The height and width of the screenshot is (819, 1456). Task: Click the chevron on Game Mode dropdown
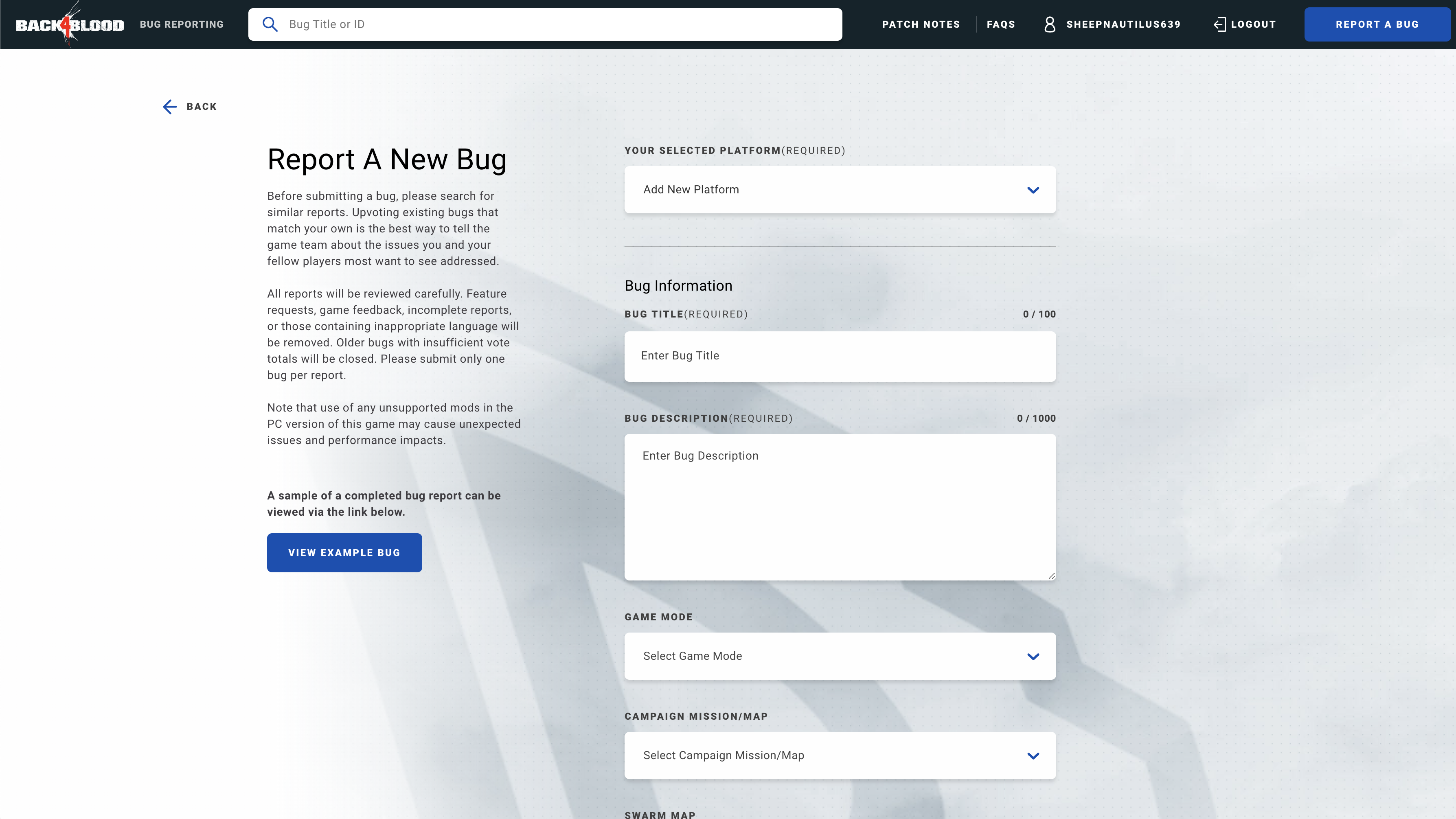tap(1033, 657)
